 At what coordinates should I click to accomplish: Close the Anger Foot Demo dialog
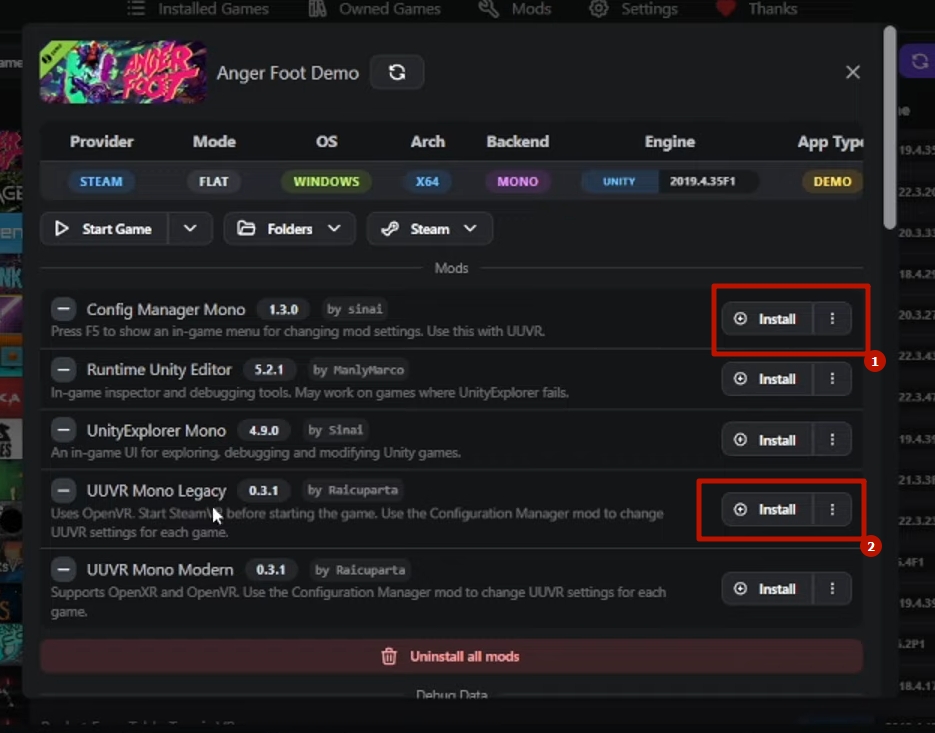(853, 72)
